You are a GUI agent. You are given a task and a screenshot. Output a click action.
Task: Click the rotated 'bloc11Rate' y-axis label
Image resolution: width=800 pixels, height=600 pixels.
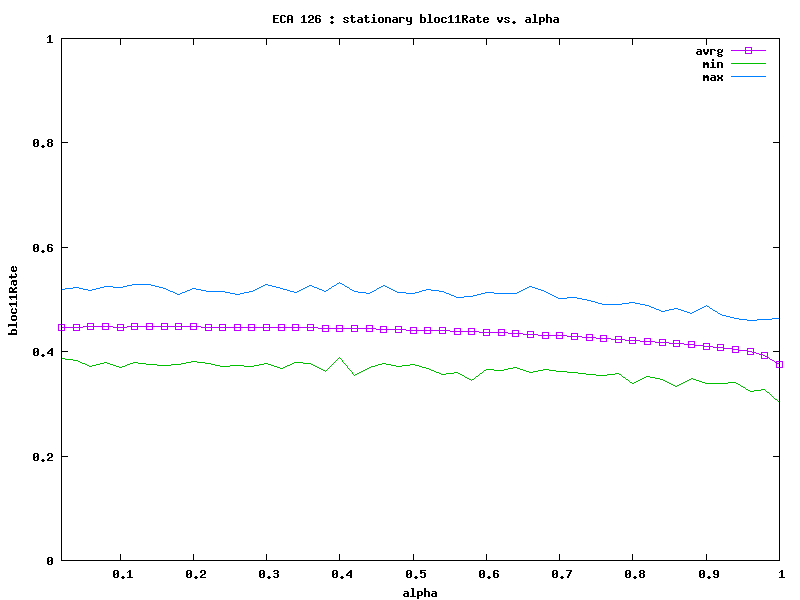pos(13,300)
